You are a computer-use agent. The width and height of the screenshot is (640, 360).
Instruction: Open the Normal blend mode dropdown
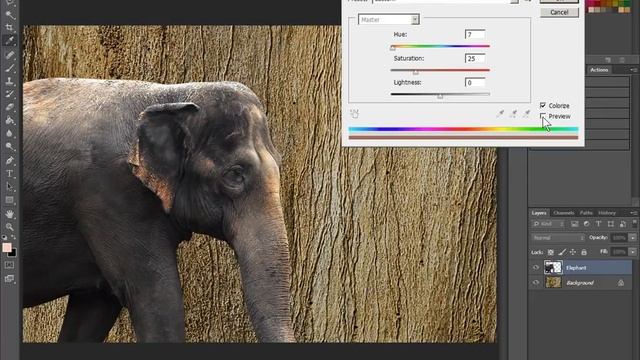pos(558,238)
